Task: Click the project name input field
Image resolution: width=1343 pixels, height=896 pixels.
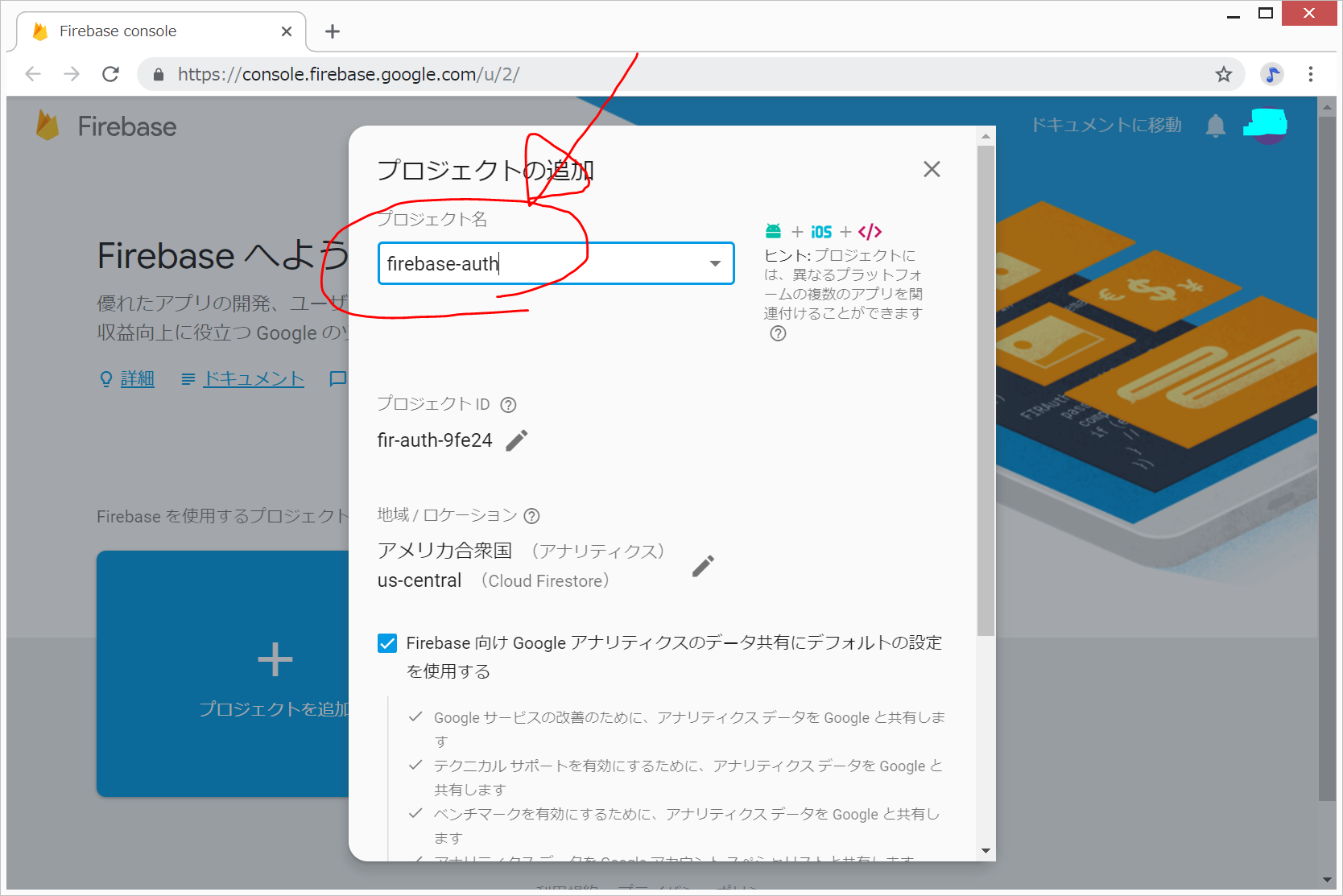Action: click(x=539, y=264)
